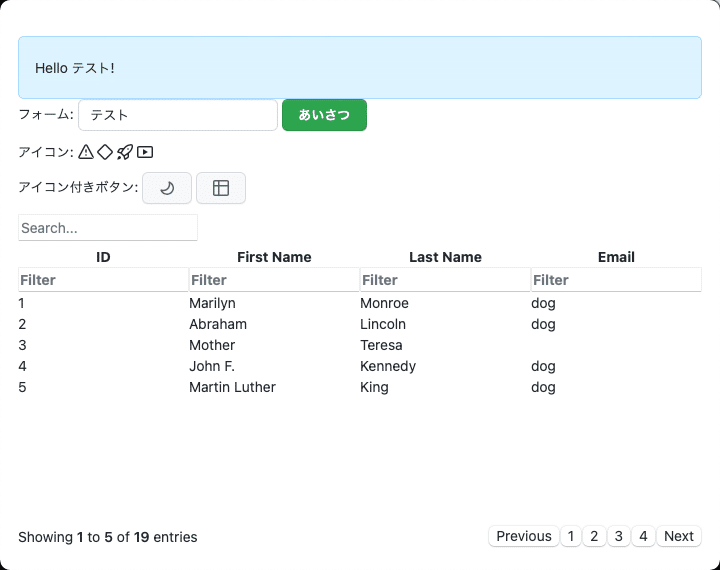Select the Abraham Lincoln table row
The height and width of the screenshot is (570, 720).
[x=360, y=324]
